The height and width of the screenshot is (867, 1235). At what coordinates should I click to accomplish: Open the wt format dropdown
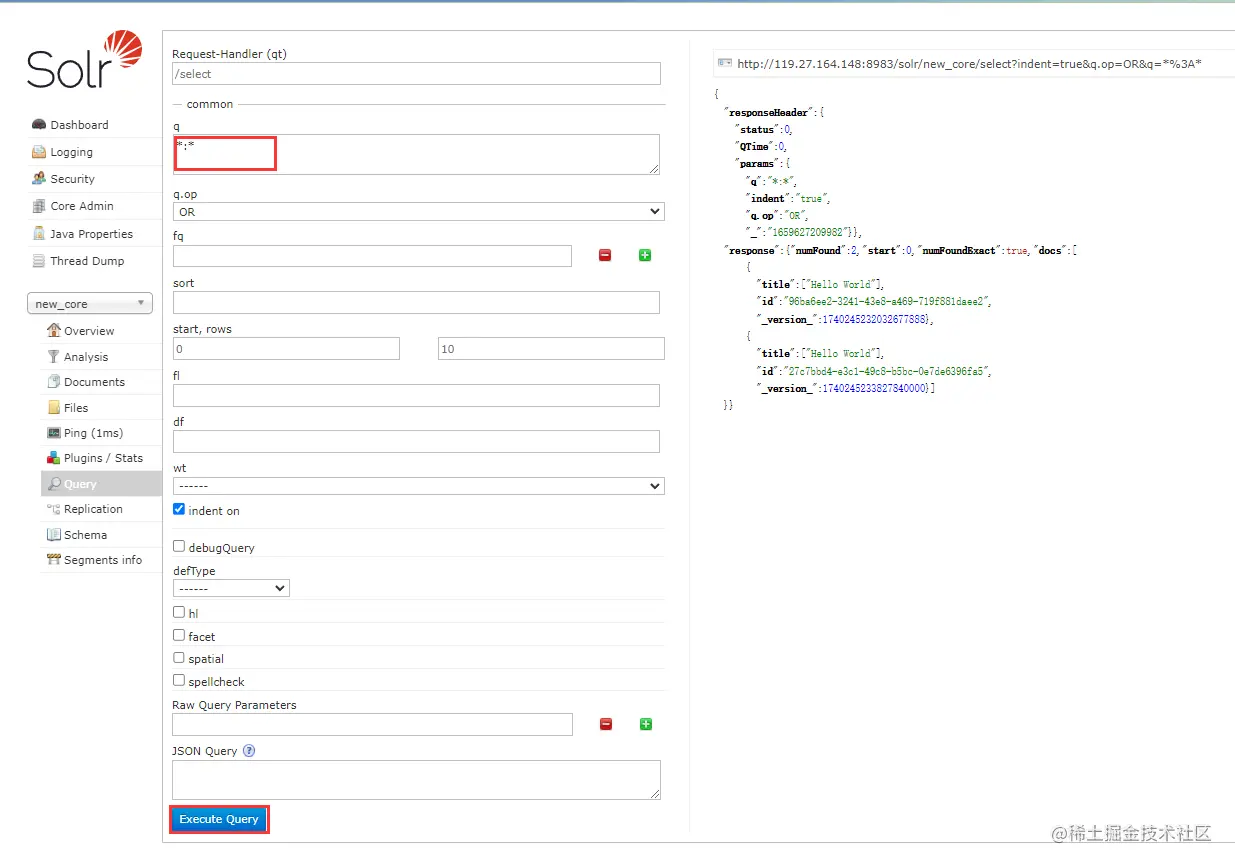tap(418, 486)
